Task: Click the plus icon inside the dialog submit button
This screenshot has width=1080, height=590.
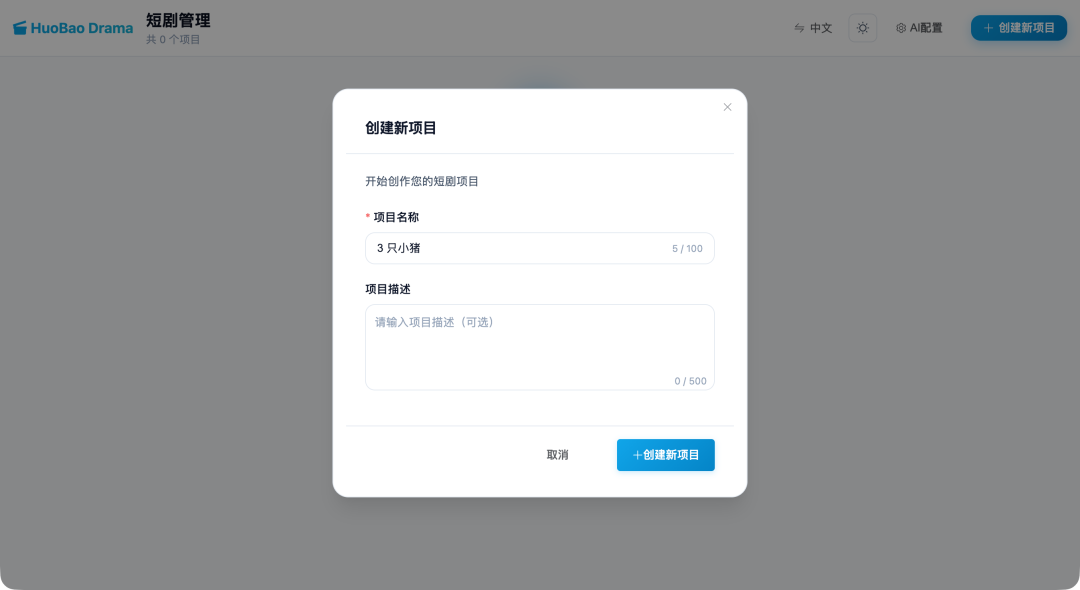Action: [636, 455]
